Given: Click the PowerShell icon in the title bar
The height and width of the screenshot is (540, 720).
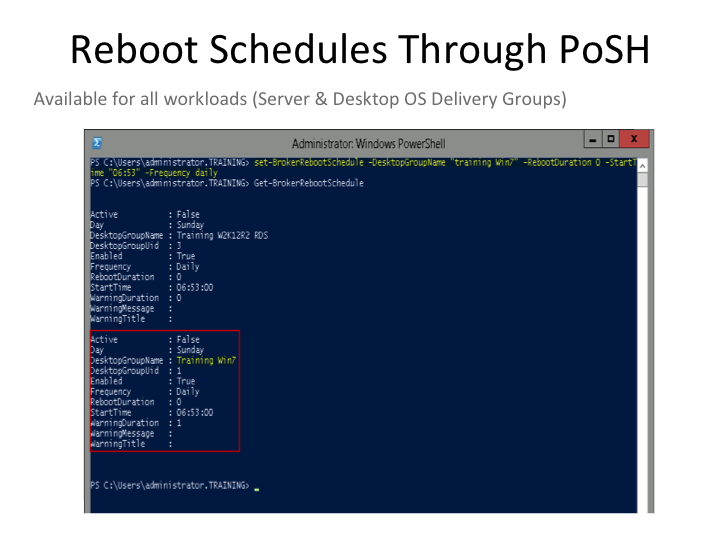Looking at the screenshot, I should point(97,143).
